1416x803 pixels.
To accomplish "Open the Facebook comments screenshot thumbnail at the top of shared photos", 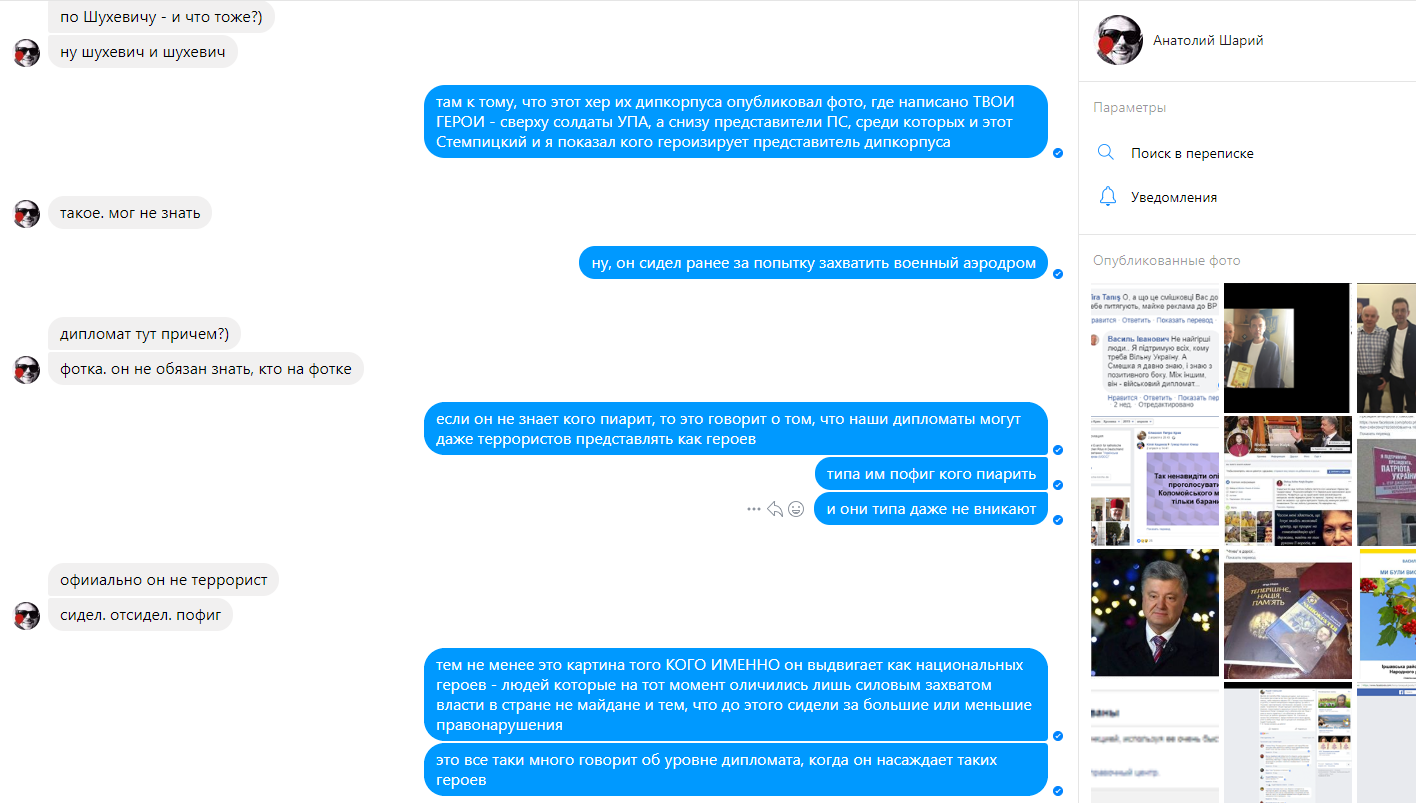I will tap(1155, 347).
